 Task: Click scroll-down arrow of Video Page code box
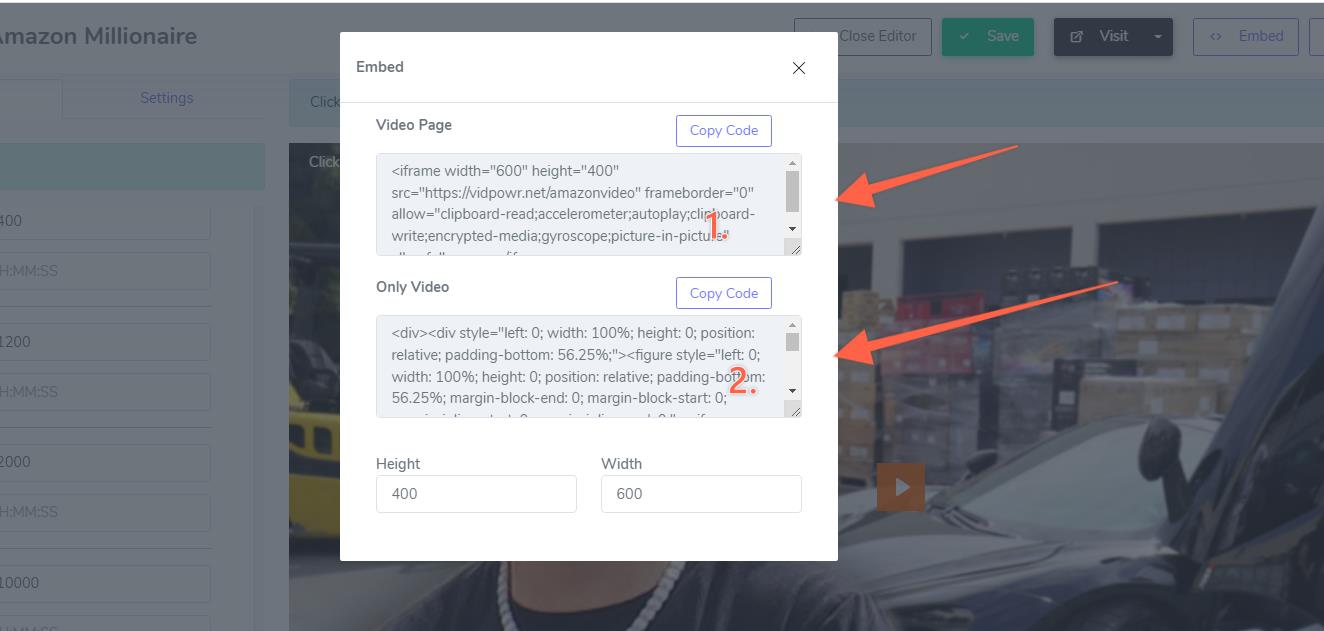792,229
